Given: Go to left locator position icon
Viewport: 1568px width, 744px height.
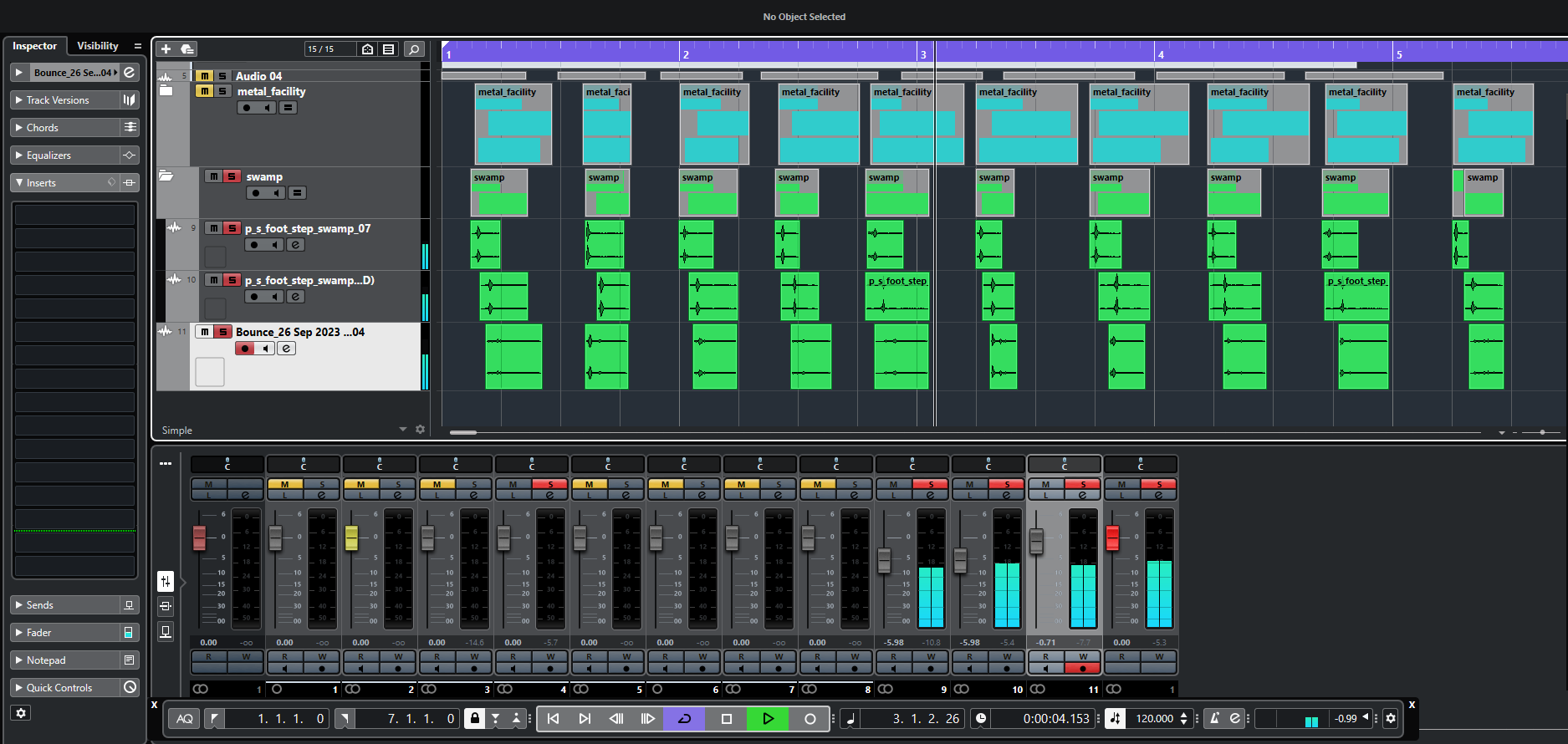Looking at the screenshot, I should [x=215, y=719].
